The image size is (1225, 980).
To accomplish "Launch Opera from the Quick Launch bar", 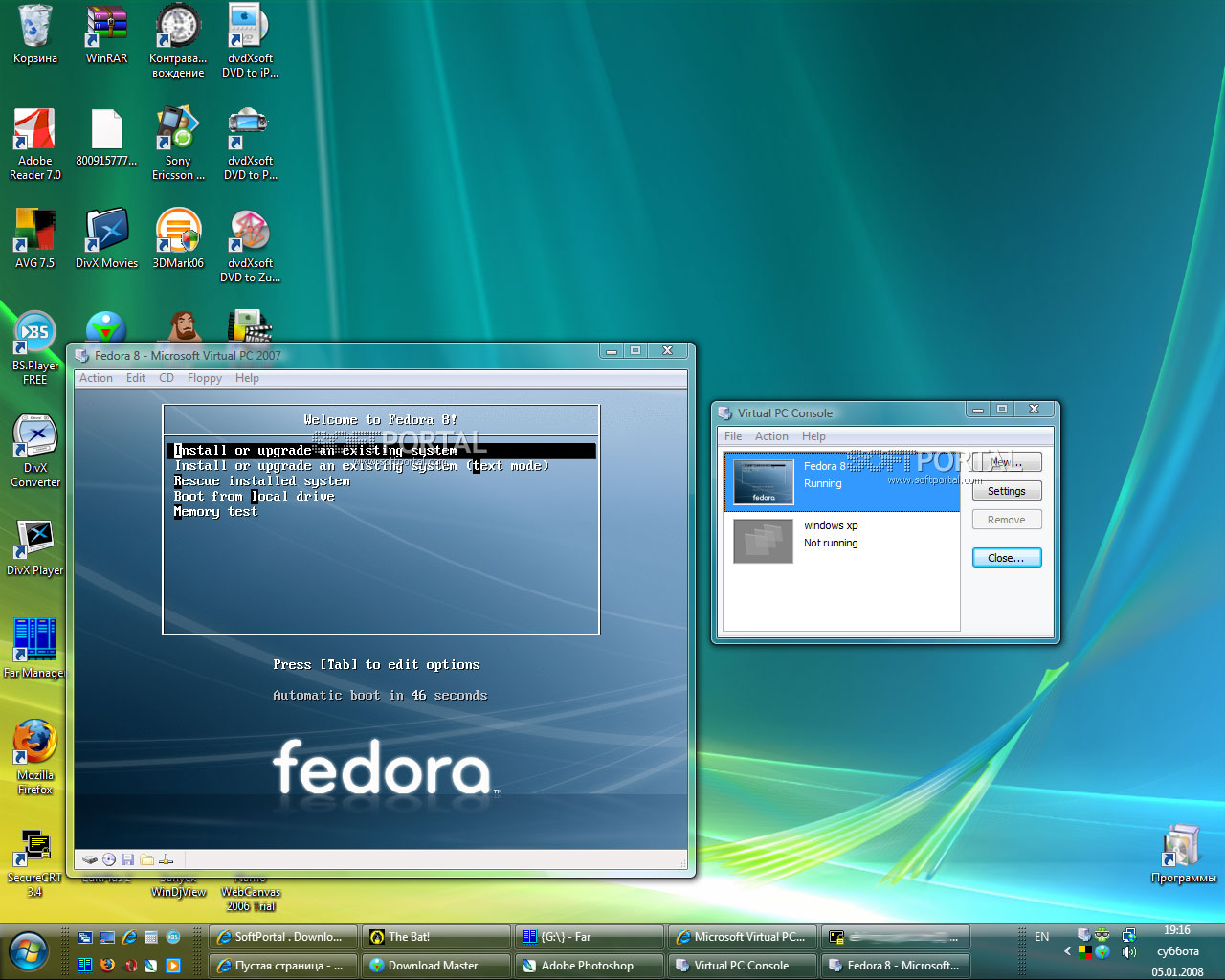I will point(129,965).
